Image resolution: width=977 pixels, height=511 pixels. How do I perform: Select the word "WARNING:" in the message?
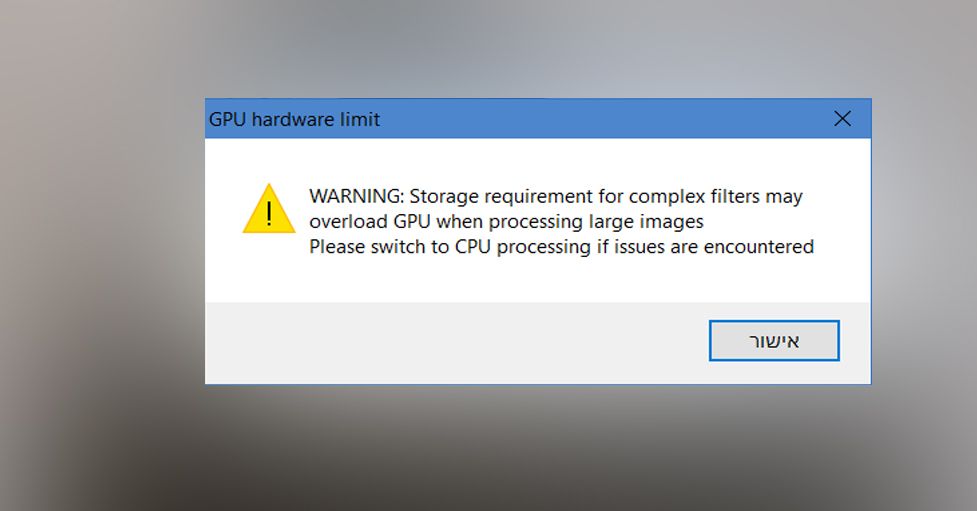(357, 197)
